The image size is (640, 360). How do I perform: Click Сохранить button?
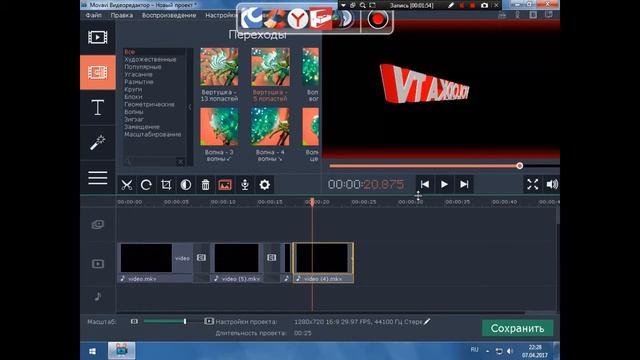[x=517, y=328]
